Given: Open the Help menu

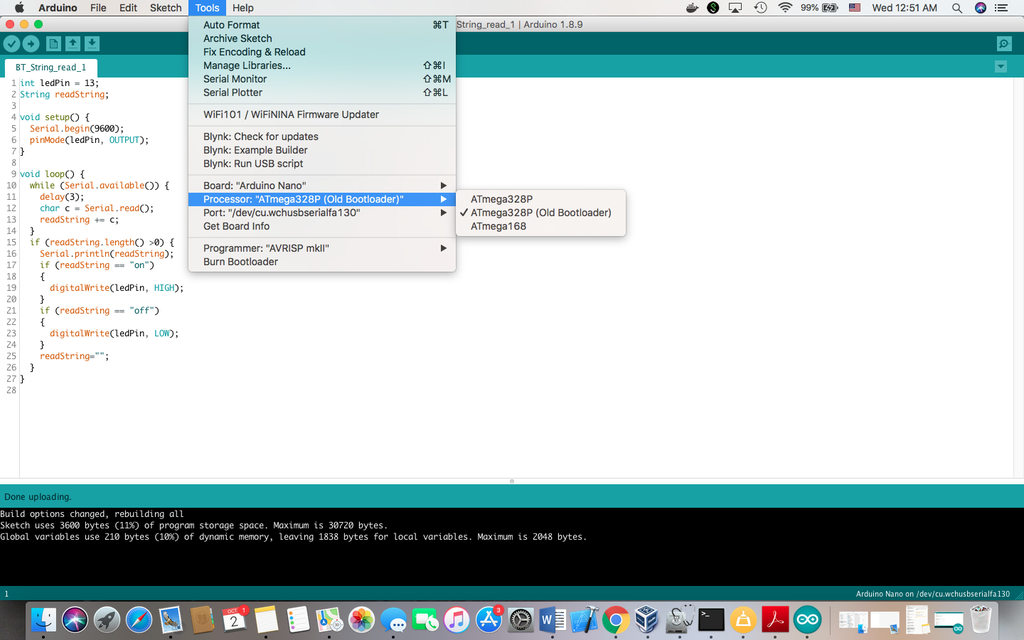Looking at the screenshot, I should pyautogui.click(x=243, y=8).
